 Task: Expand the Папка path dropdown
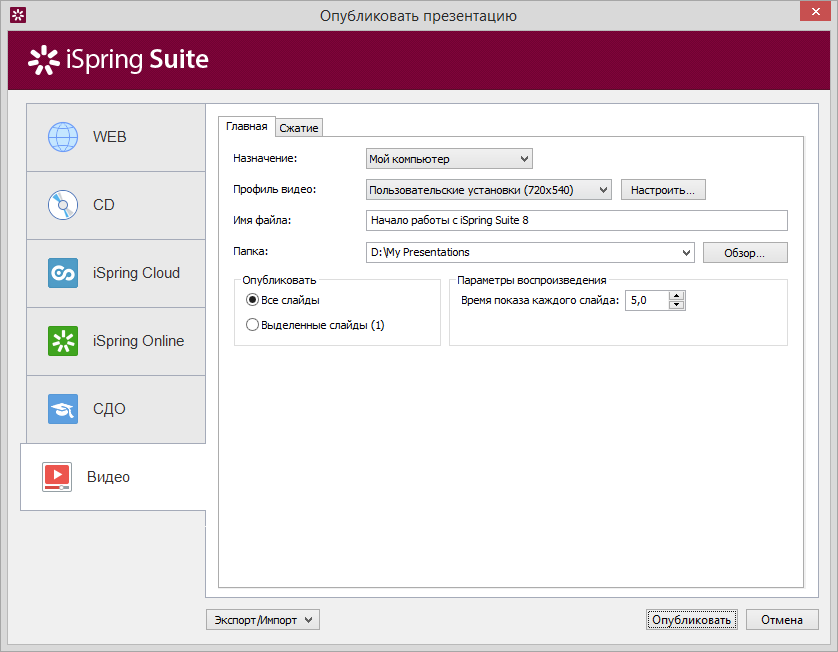click(530, 252)
